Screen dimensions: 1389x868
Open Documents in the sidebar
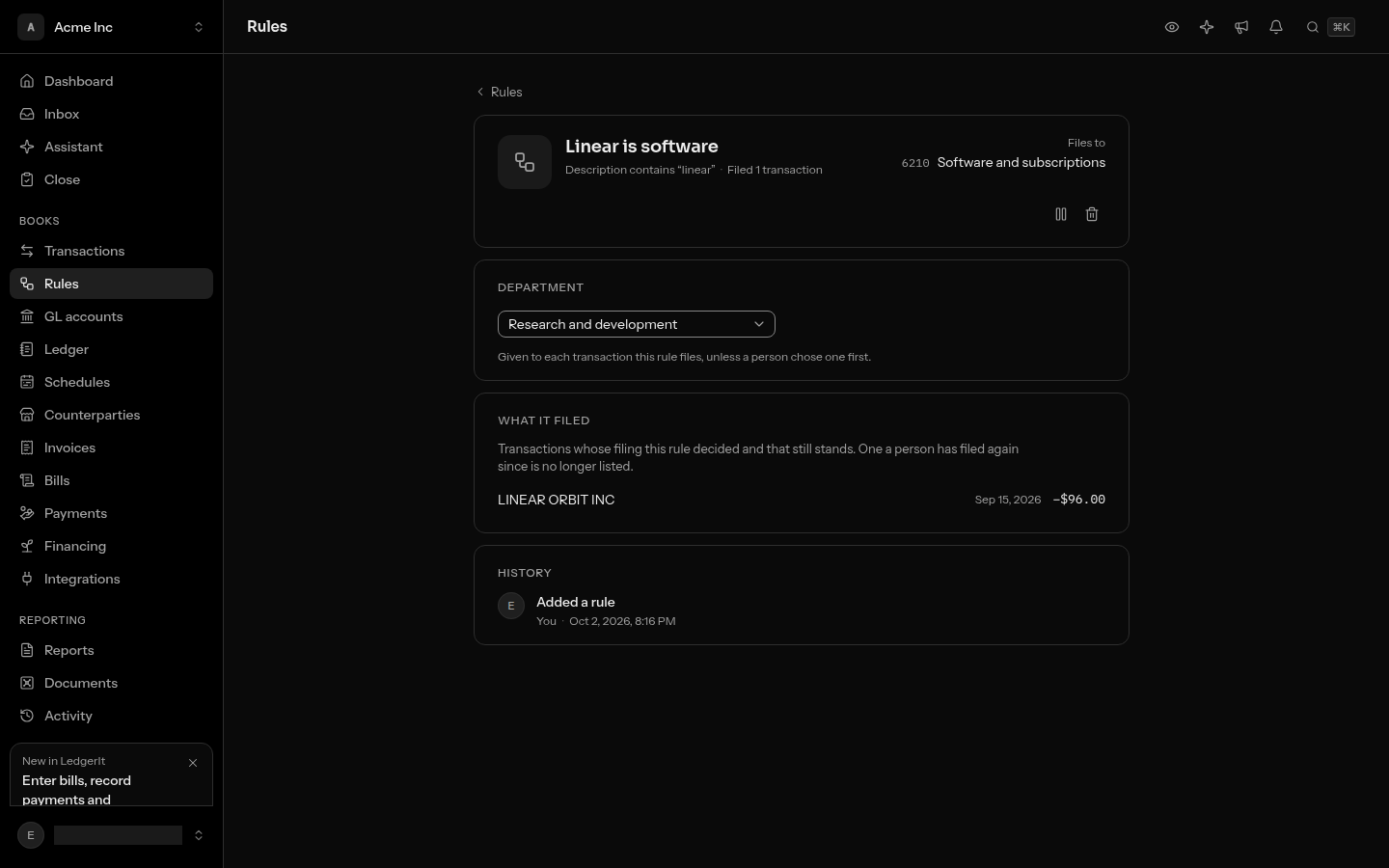point(112,683)
